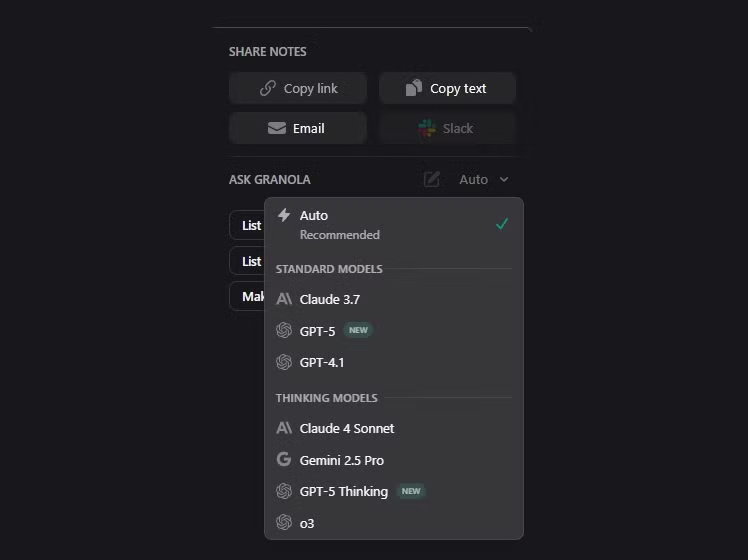This screenshot has width=748, height=560.
Task: Select Claude 3.7 from standard models
Action: [330, 299]
